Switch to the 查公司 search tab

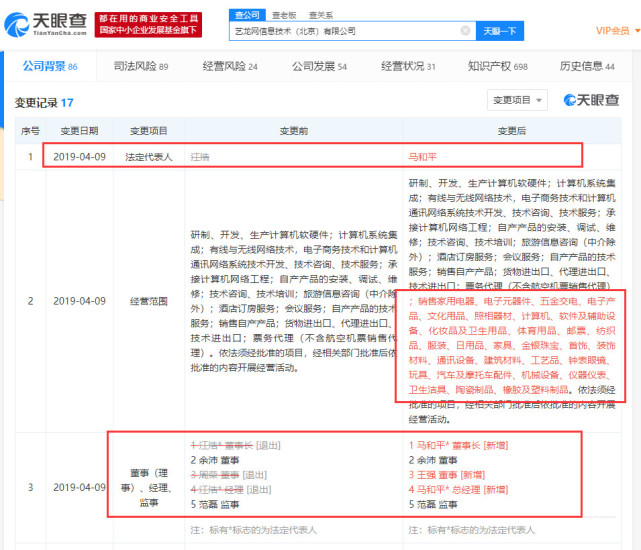point(247,15)
